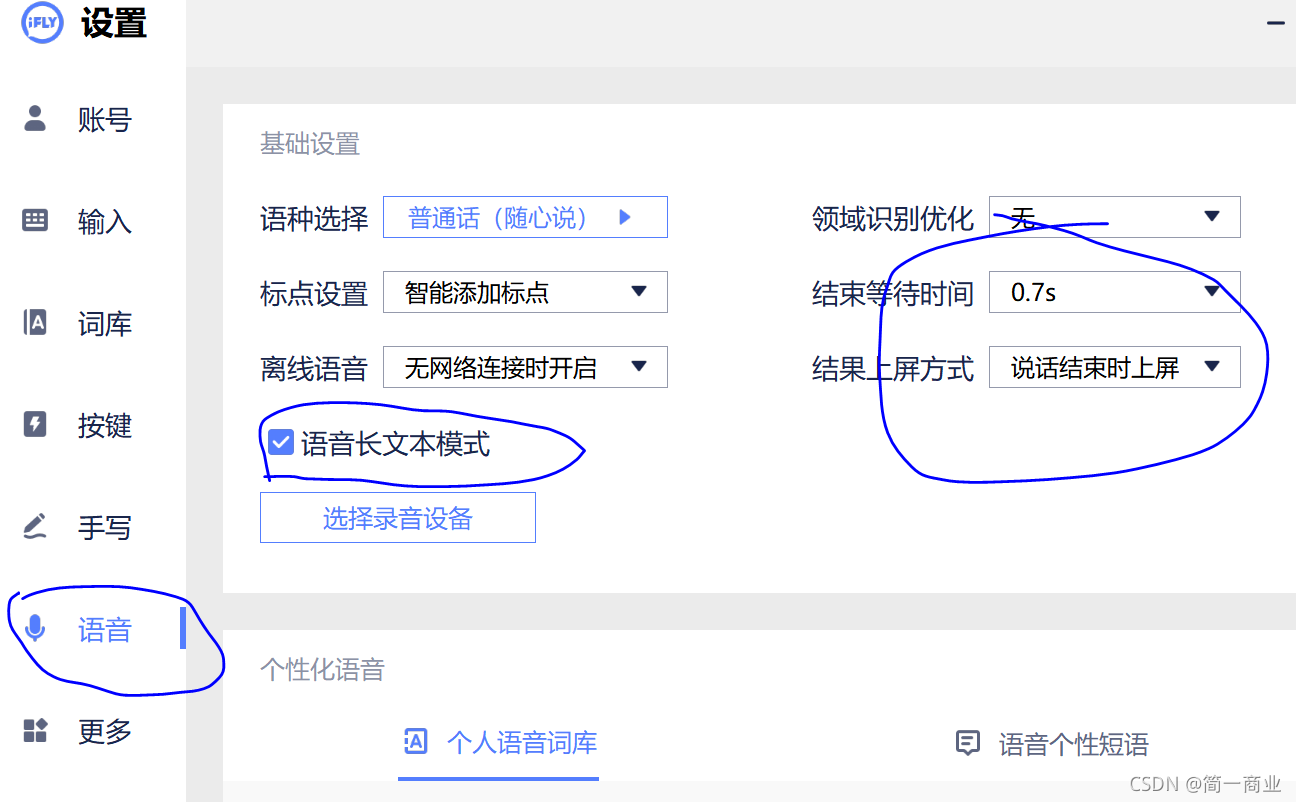
Task: Switch to the 个人语音词库 tab
Action: coord(499,743)
